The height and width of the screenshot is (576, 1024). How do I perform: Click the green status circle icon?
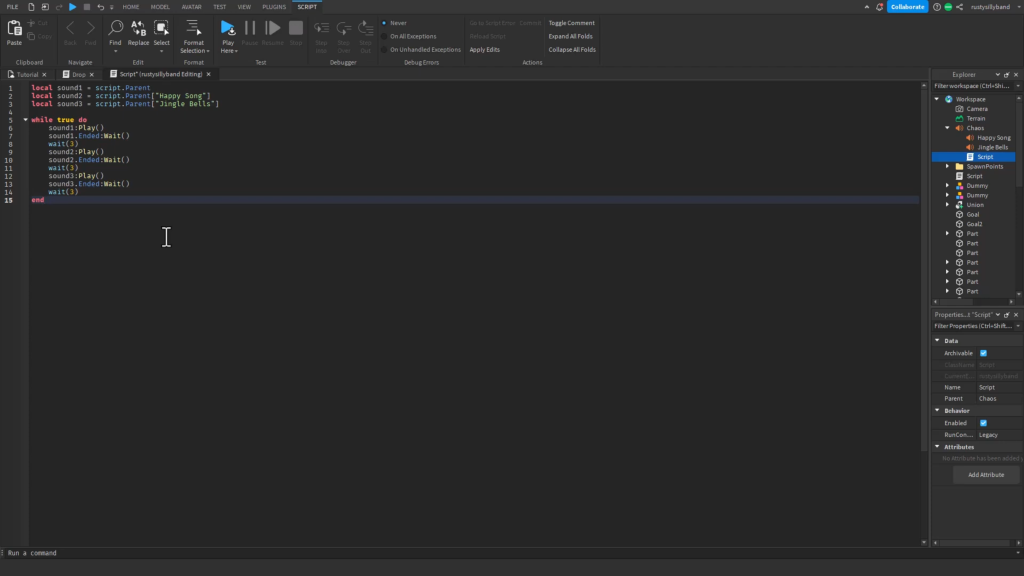pos(948,7)
